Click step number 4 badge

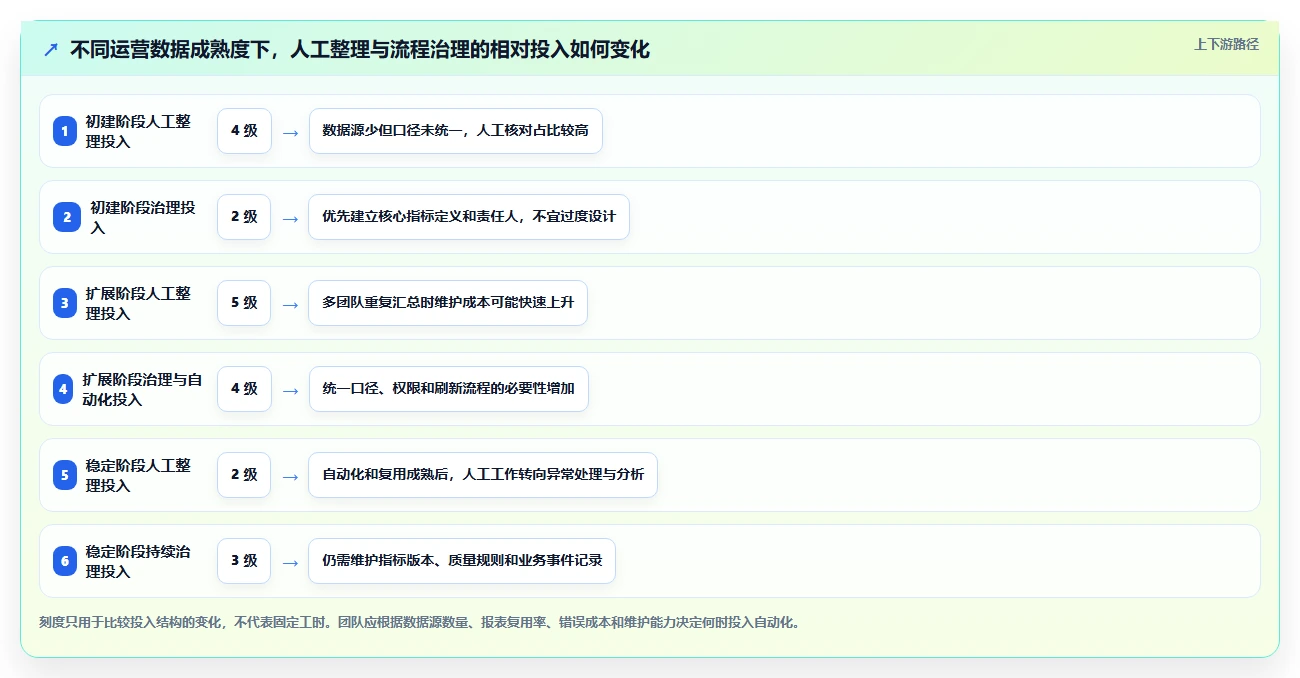click(x=64, y=389)
